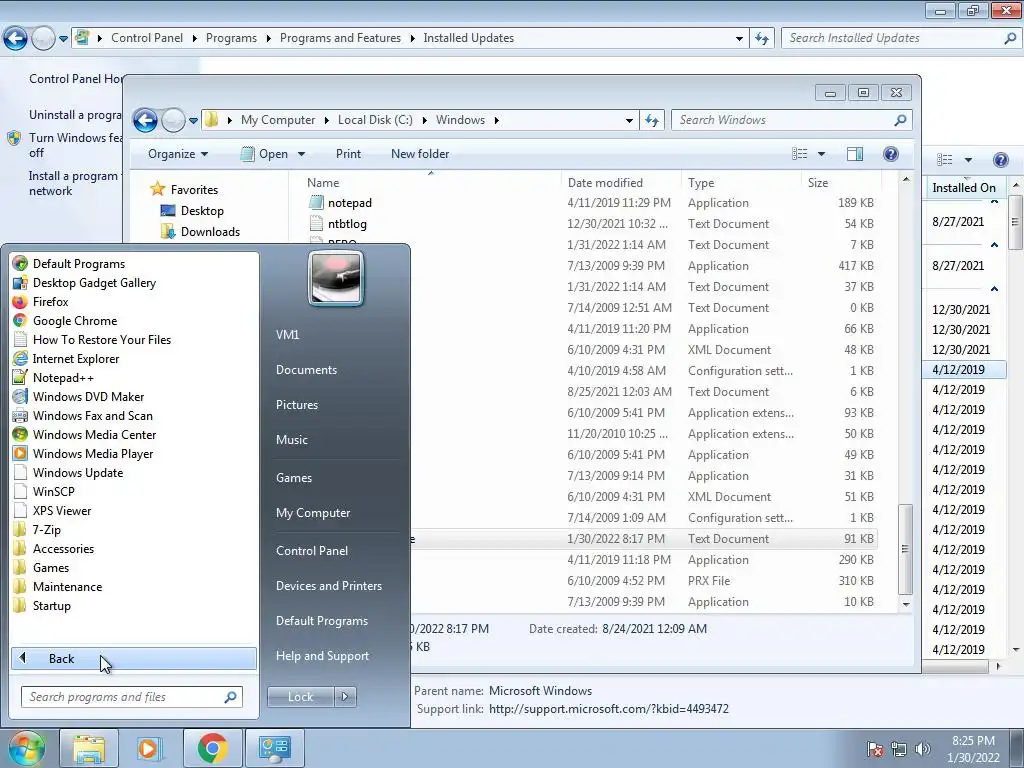Open the change view dropdown arrow in Explorer
The width and height of the screenshot is (1024, 768).
click(x=822, y=153)
